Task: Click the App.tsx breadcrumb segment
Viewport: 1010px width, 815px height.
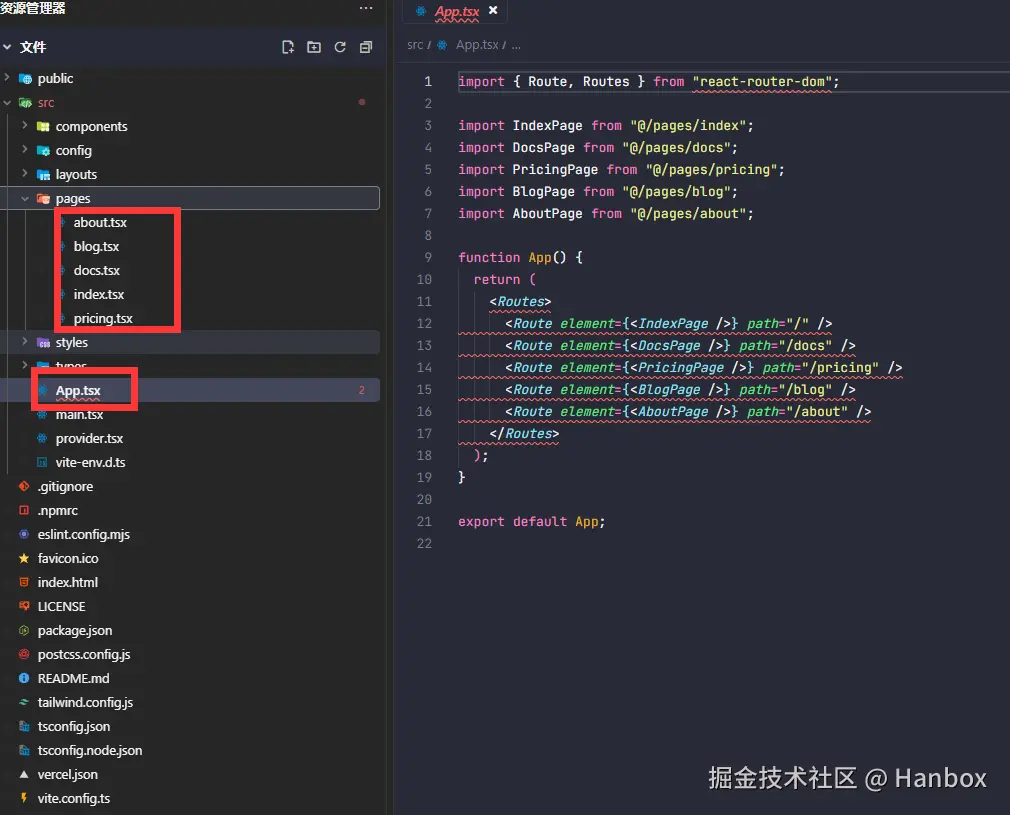Action: pyautogui.click(x=477, y=45)
